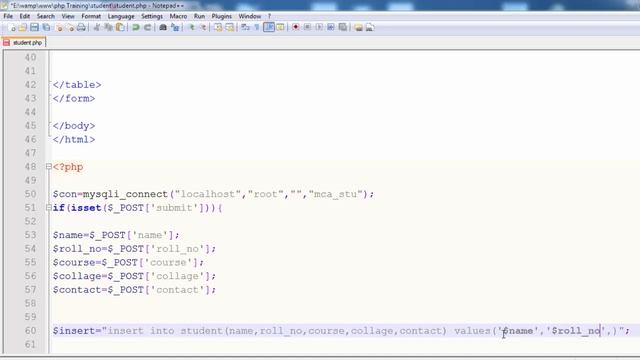
Task: Undo the last edit
Action: point(136,27)
